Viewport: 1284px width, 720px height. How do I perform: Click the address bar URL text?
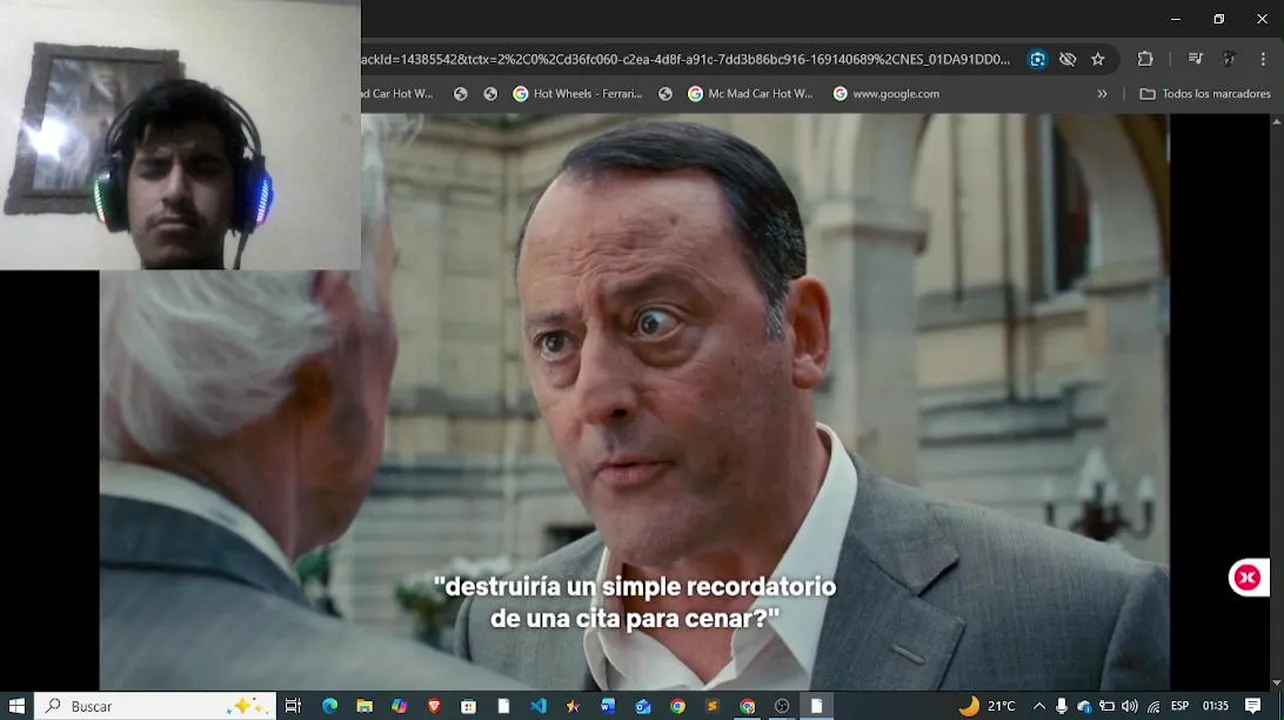(686, 59)
